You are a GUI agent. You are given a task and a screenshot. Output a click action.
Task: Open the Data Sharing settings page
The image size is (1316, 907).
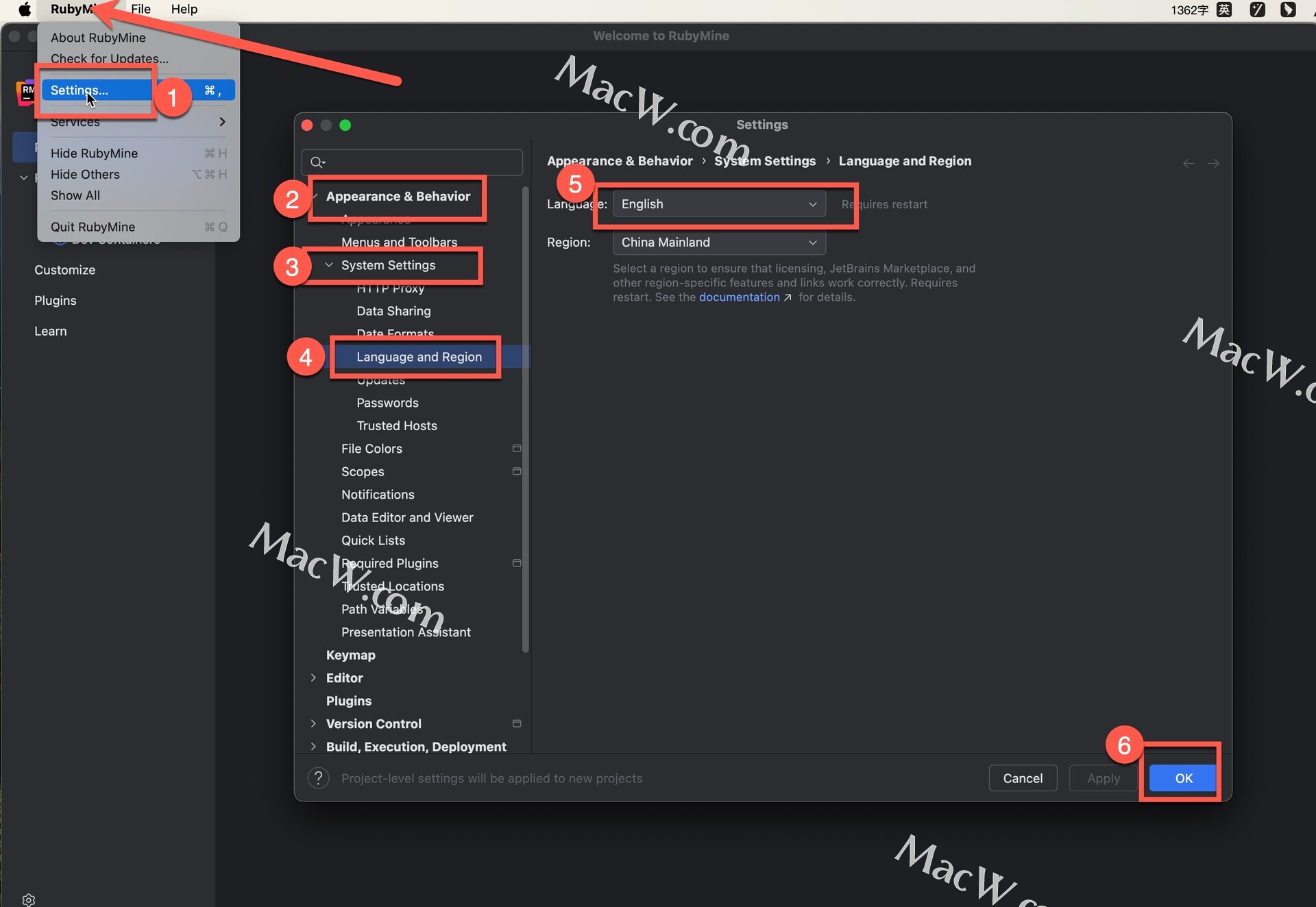point(393,311)
